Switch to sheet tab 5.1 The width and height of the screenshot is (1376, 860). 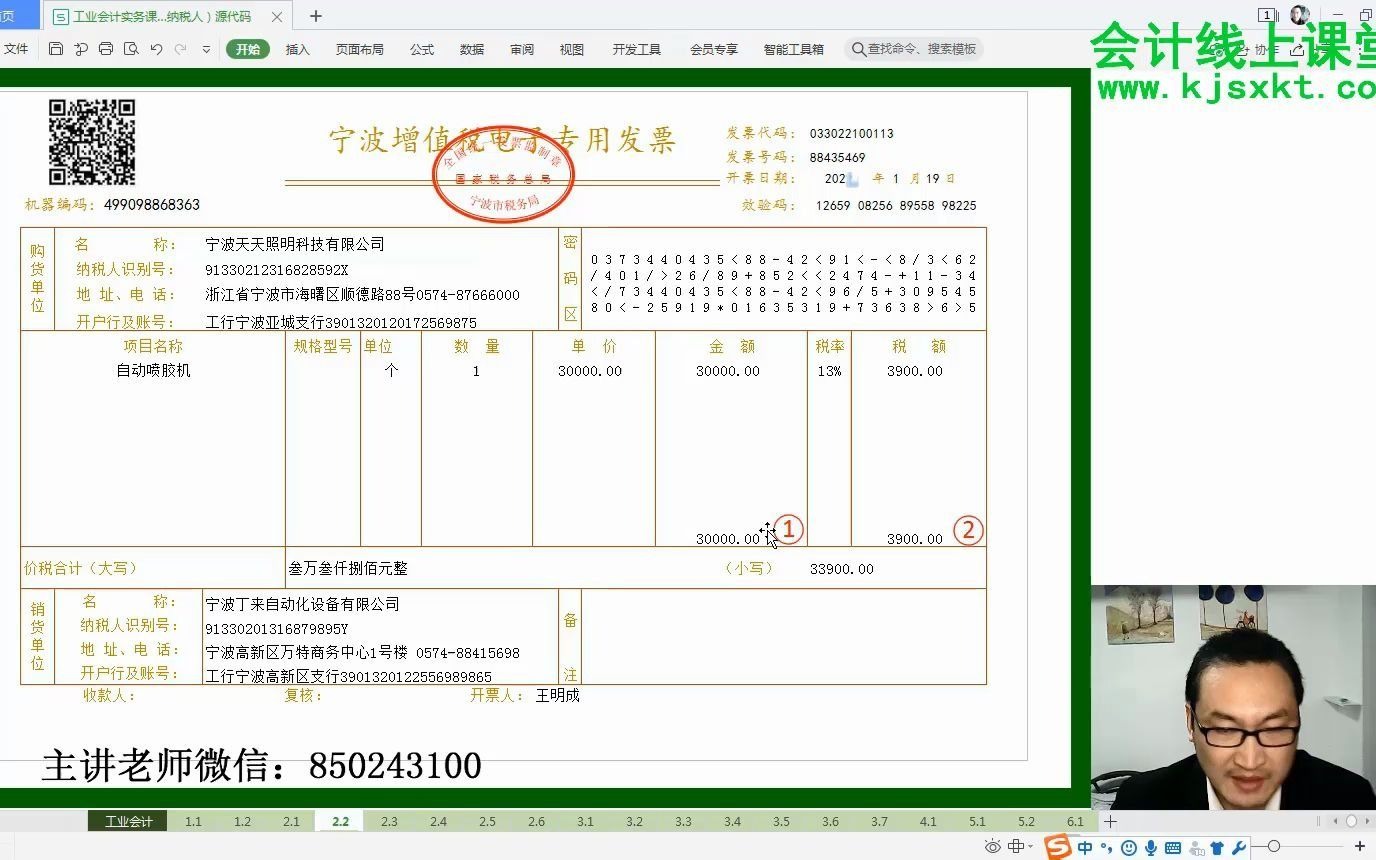click(x=977, y=821)
